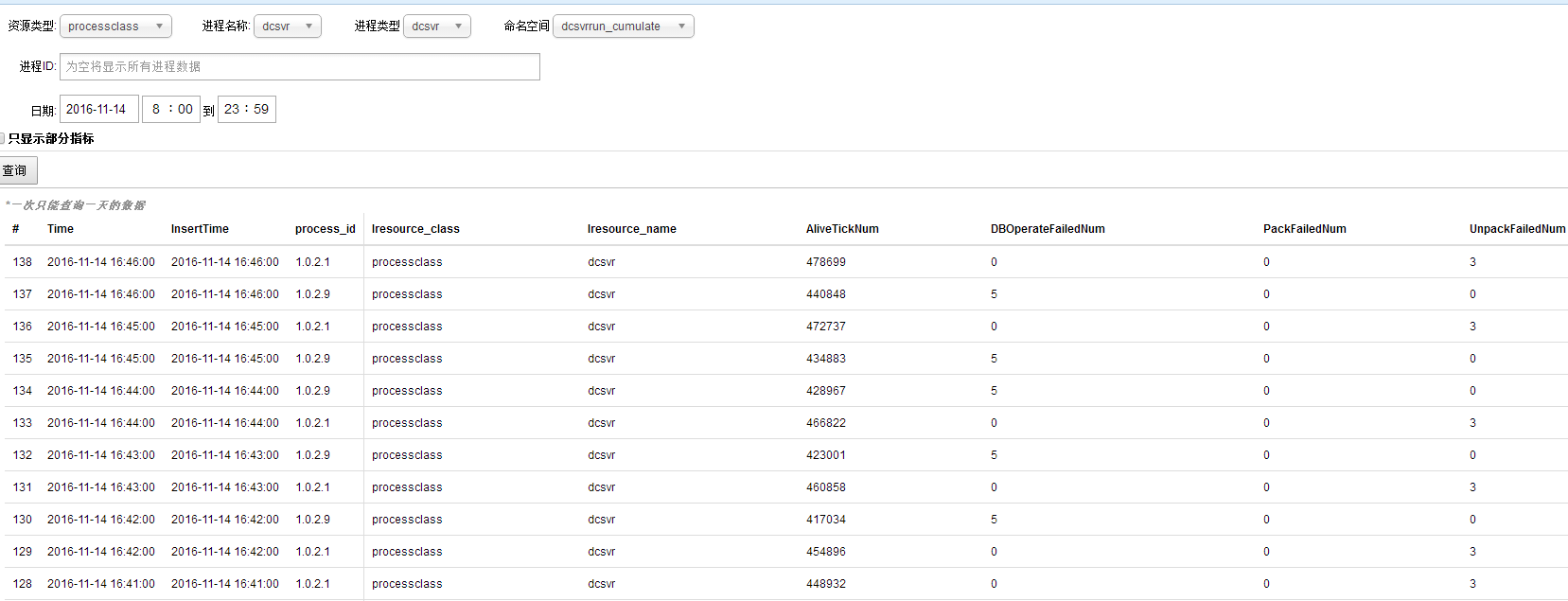Click the process_id column header
The height and width of the screenshot is (601, 1568).
[x=325, y=229]
